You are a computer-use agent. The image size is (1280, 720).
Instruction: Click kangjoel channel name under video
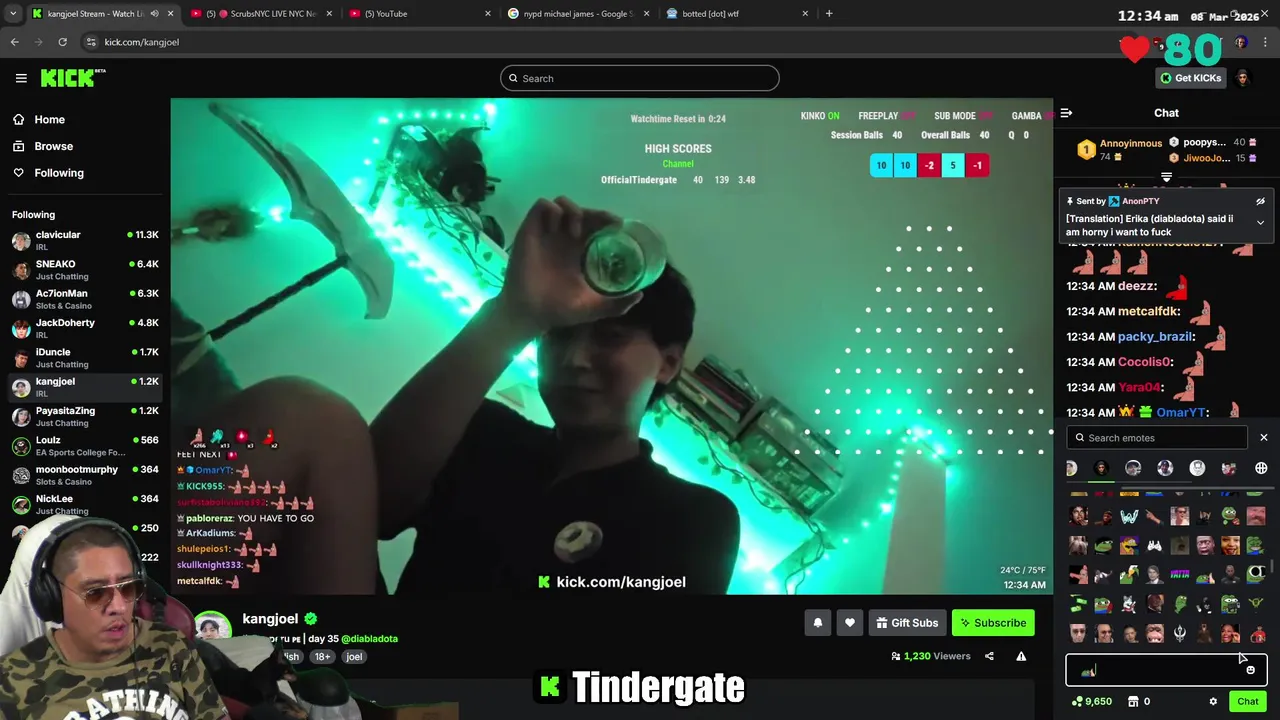(x=270, y=618)
